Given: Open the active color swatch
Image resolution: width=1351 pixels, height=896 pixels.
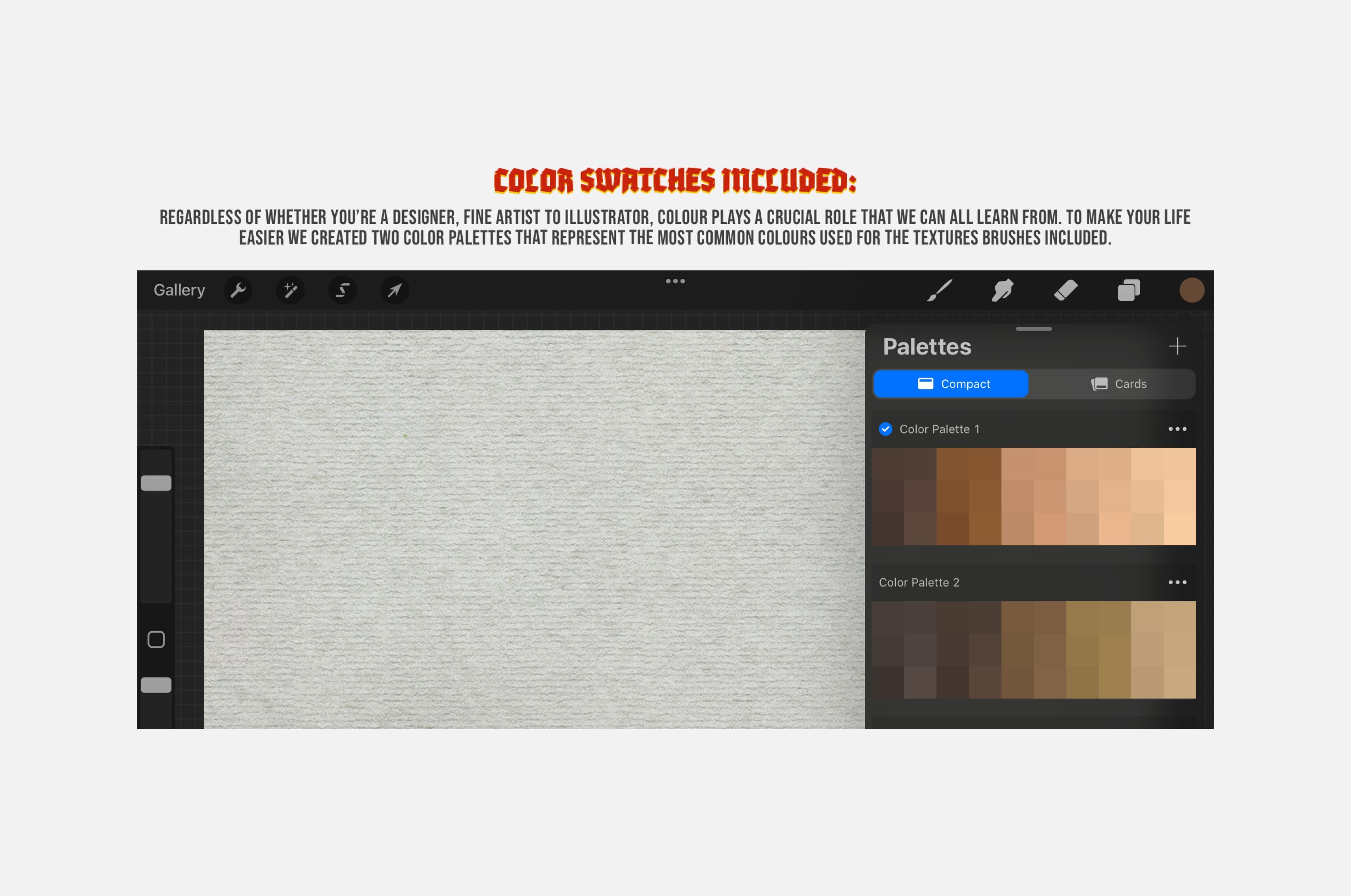Looking at the screenshot, I should pos(1192,290).
